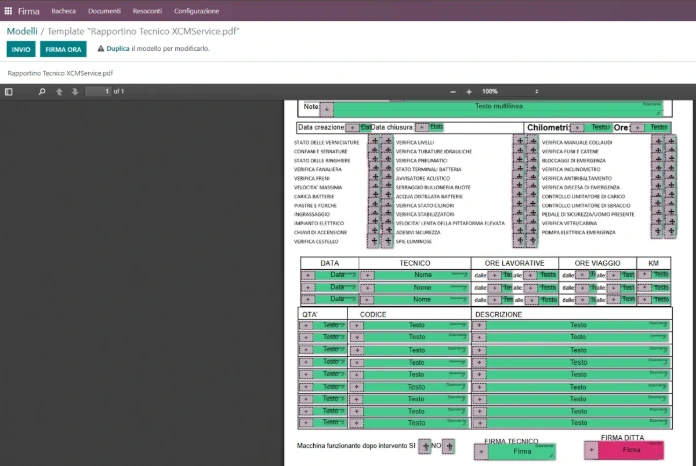Click the VERIFICA FRENI label
Image resolution: width=696 pixels, height=466 pixels.
pyautogui.click(x=312, y=178)
